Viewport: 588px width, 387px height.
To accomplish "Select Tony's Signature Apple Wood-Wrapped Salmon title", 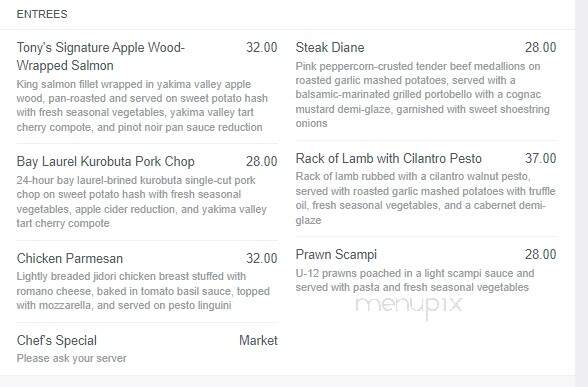I will point(100,57).
